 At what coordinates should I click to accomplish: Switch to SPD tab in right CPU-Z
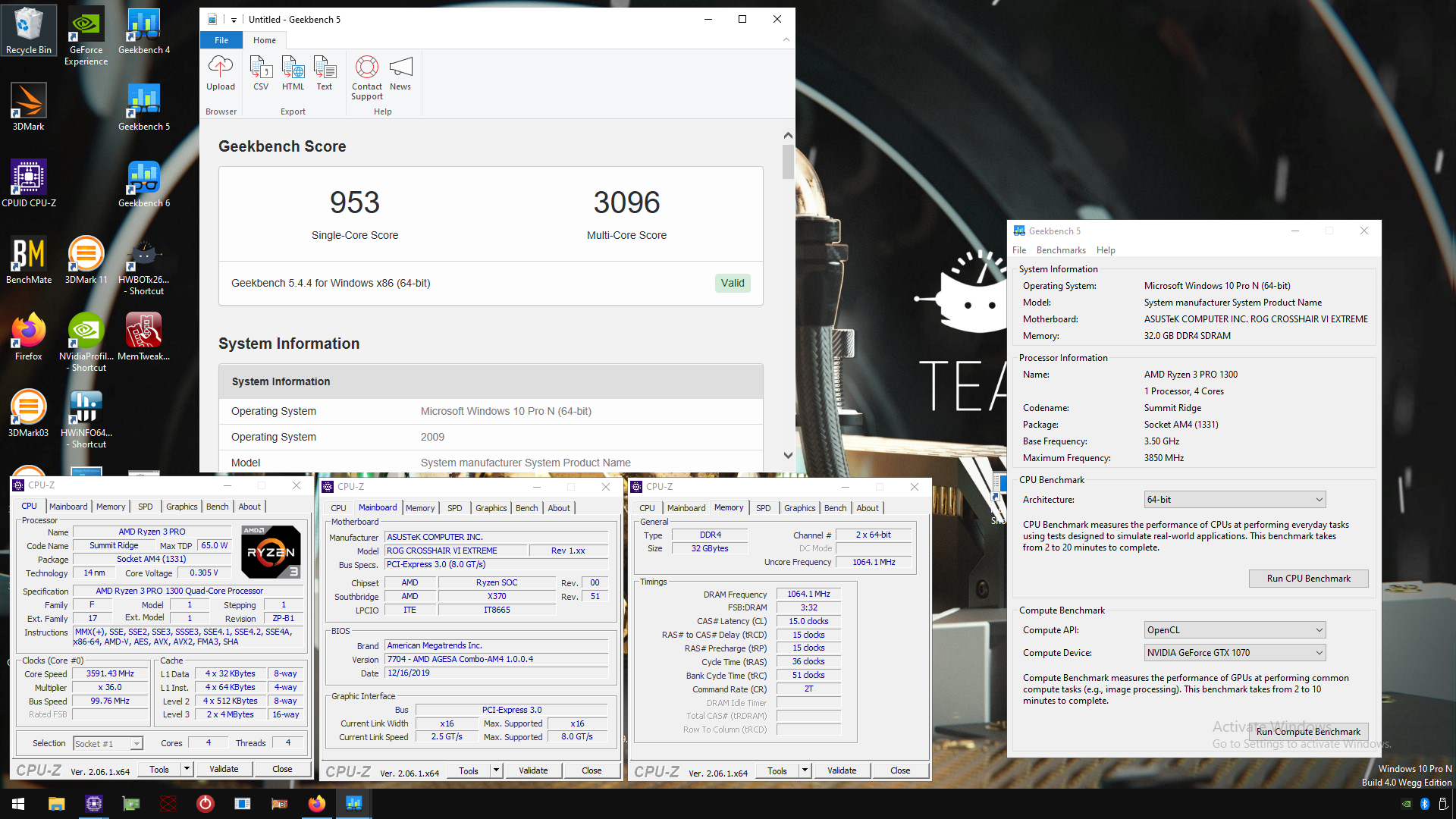[764, 508]
